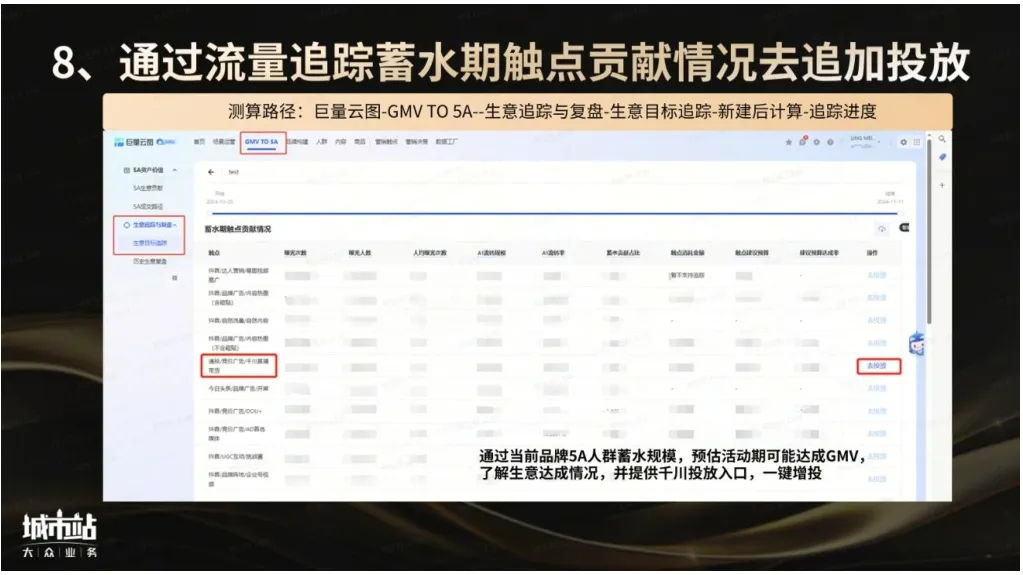This screenshot has width=1023, height=575.
Task: Open the cartoon assistant mascot icon
Action: coord(917,343)
